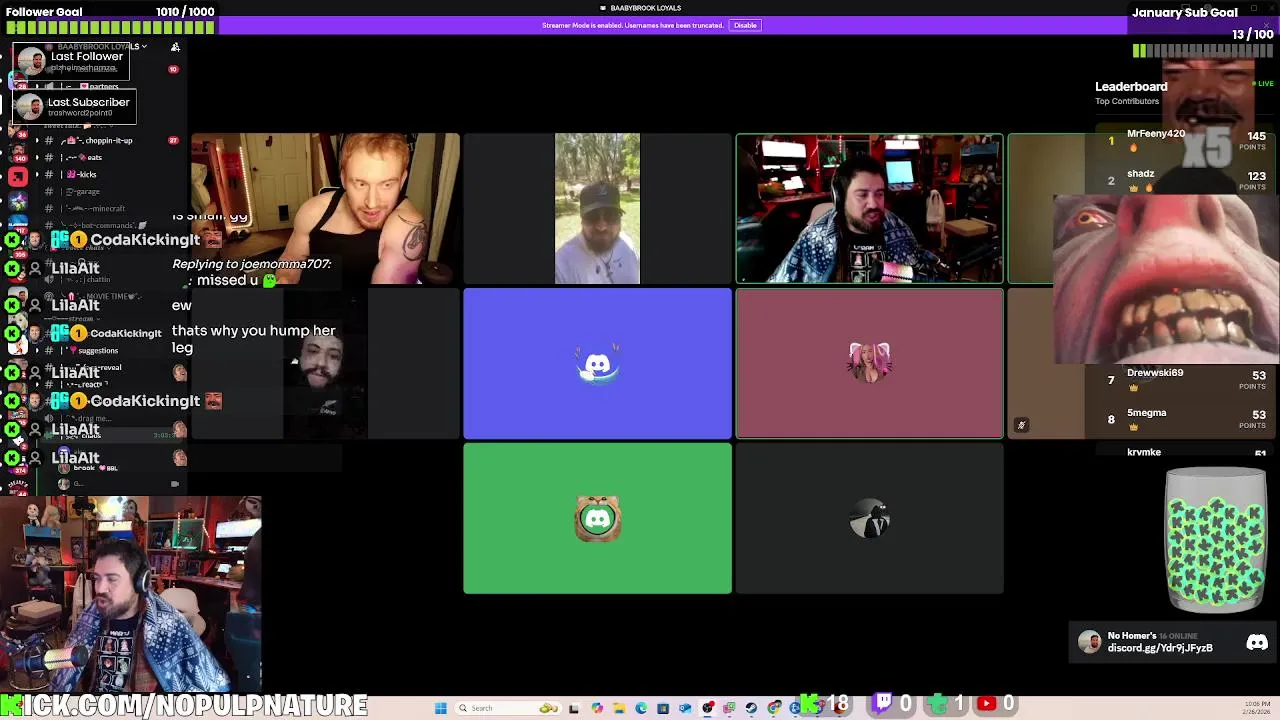
Task: Open Google Chrome from the taskbar
Action: [x=773, y=708]
